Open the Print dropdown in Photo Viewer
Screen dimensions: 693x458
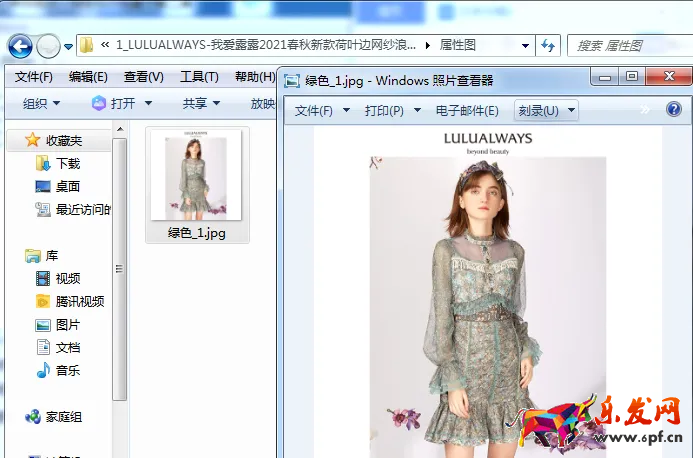tap(390, 110)
